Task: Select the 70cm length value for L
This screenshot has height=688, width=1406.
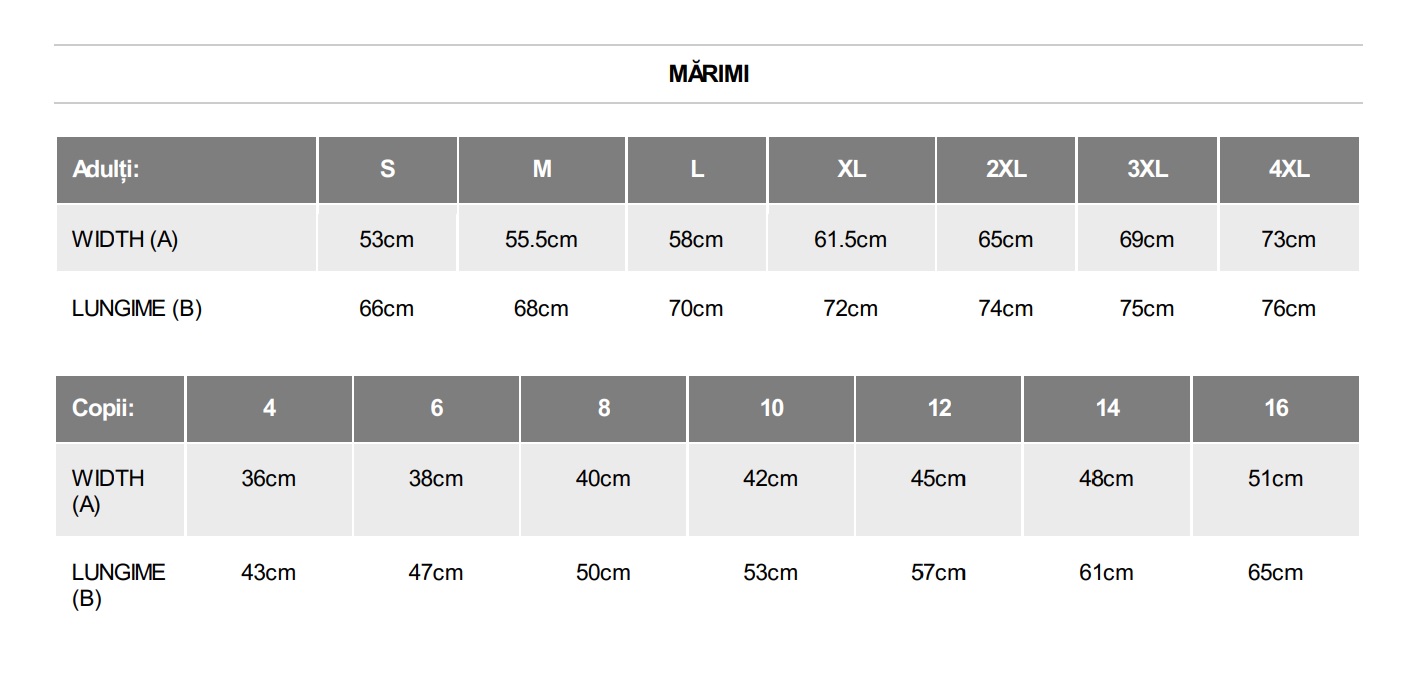Action: [695, 308]
